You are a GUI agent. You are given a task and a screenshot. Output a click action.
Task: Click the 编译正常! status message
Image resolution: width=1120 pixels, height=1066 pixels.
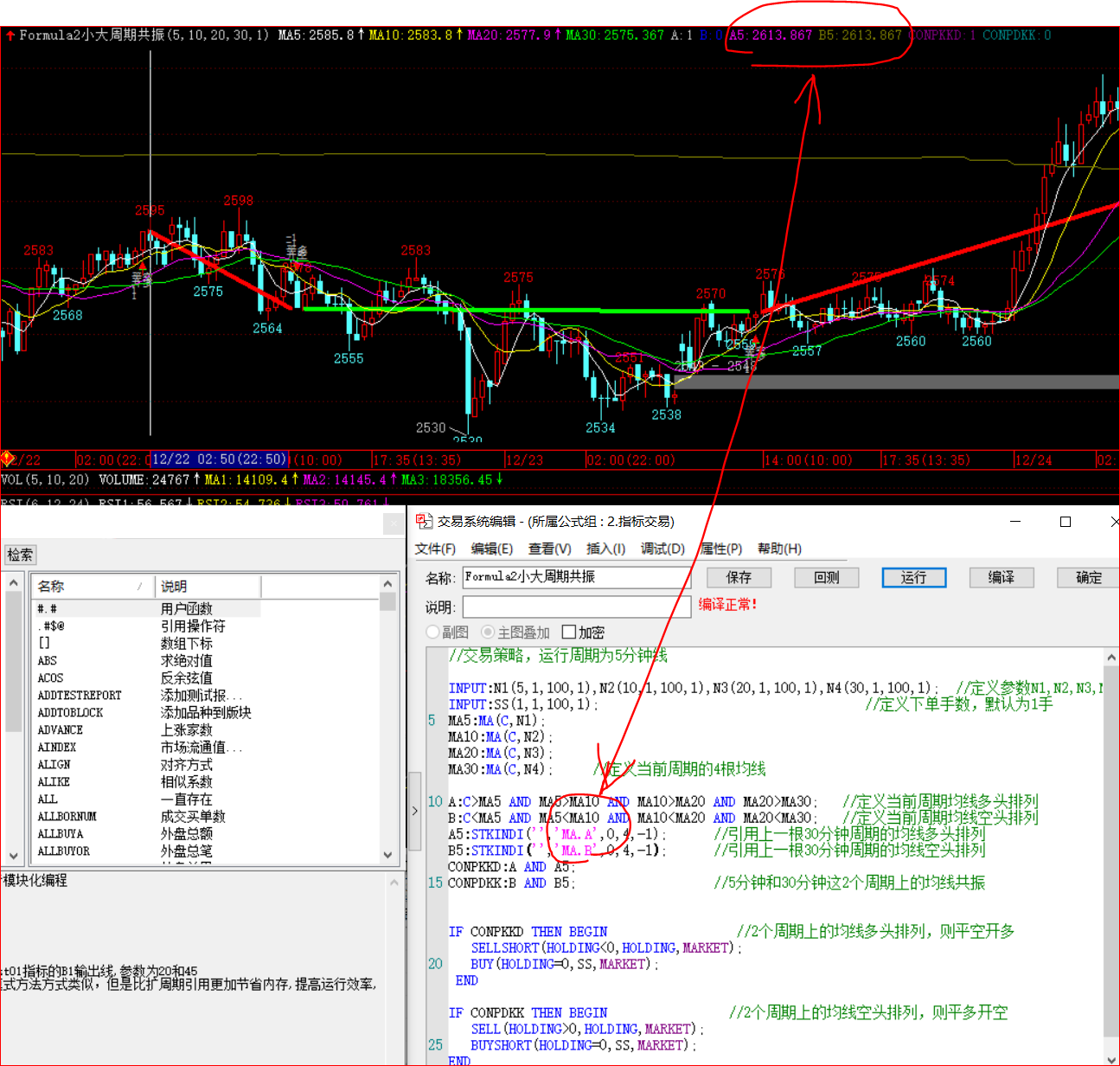pyautogui.click(x=728, y=604)
